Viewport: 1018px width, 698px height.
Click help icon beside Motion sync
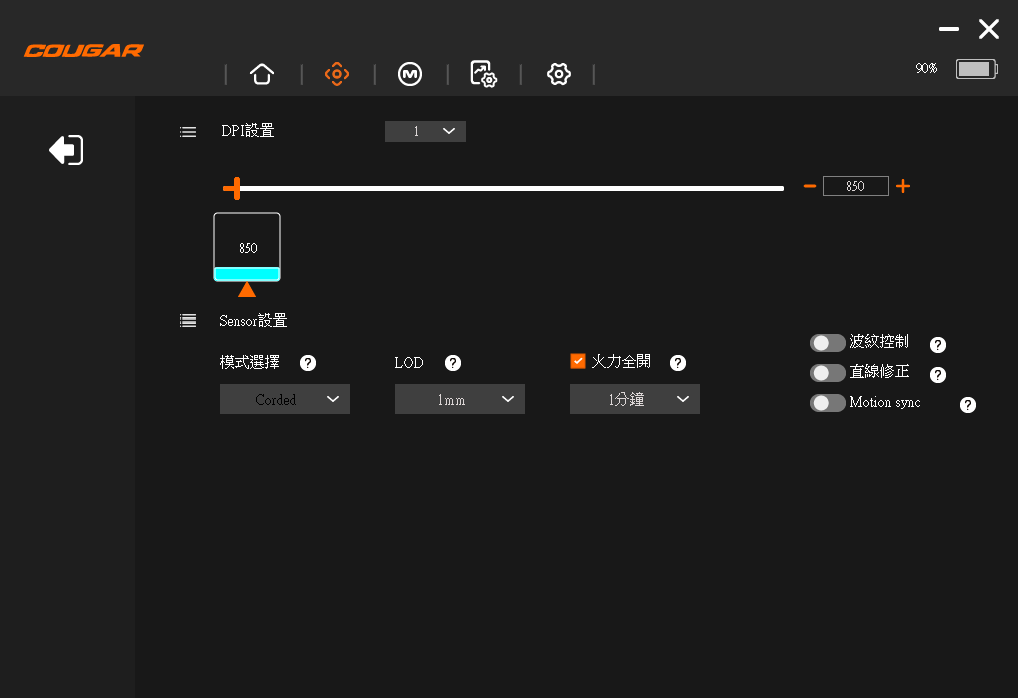pos(967,405)
